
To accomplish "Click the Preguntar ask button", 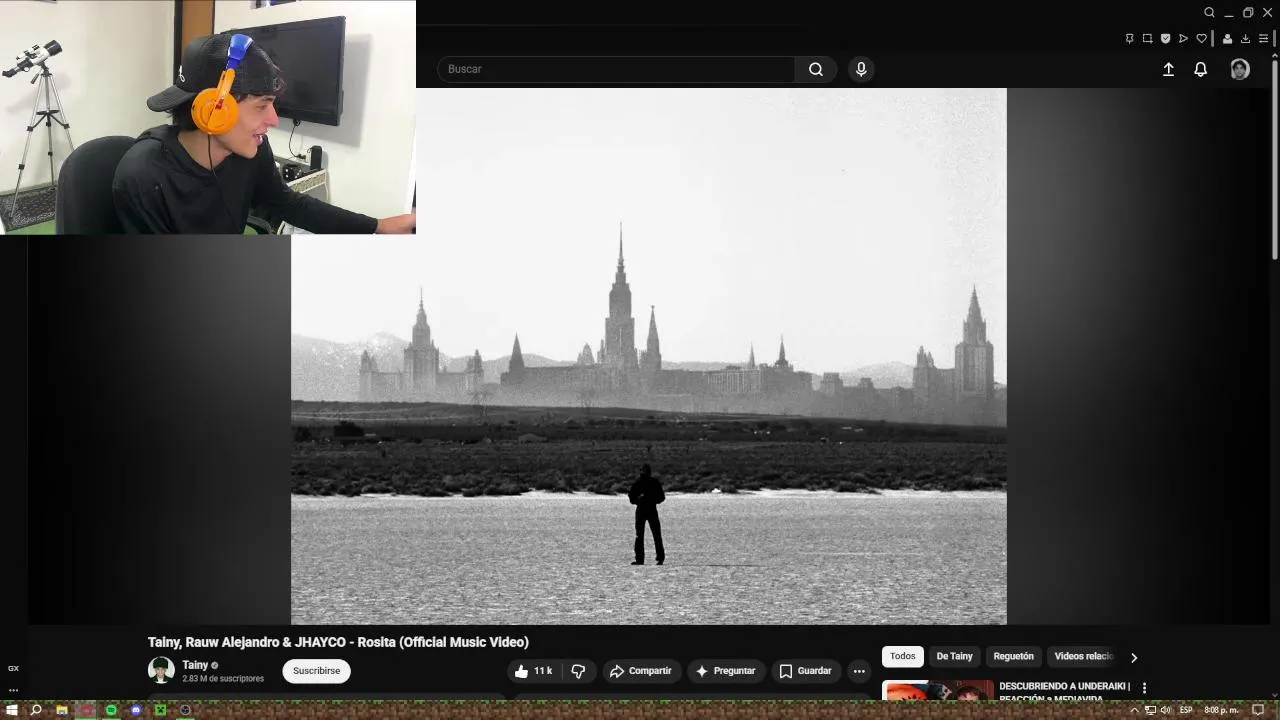I will (726, 671).
